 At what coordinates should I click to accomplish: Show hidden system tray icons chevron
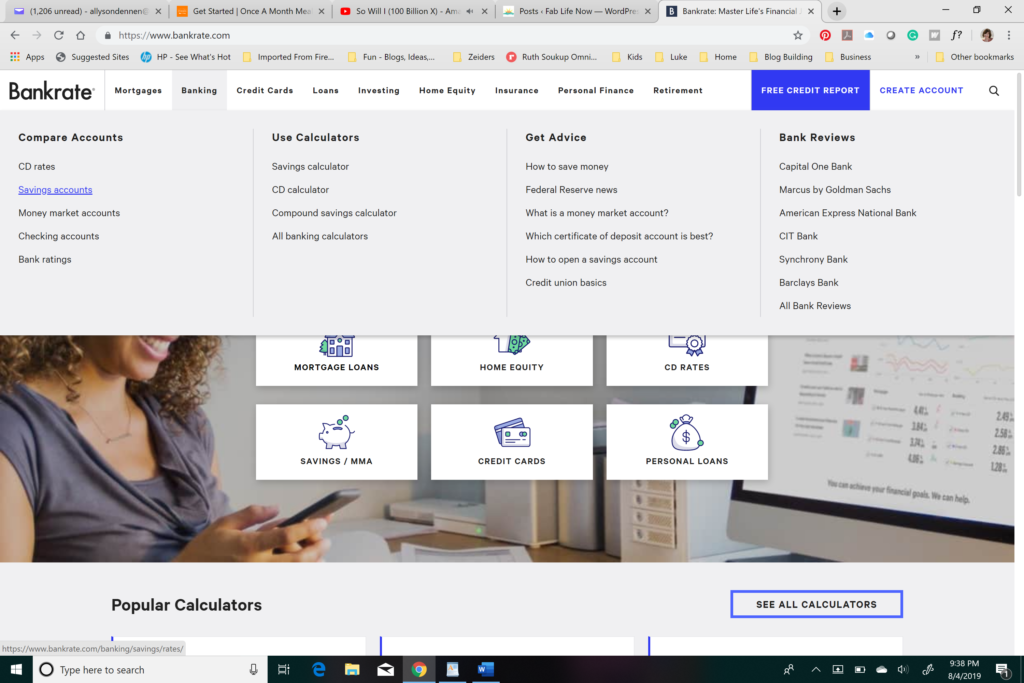pyautogui.click(x=816, y=669)
